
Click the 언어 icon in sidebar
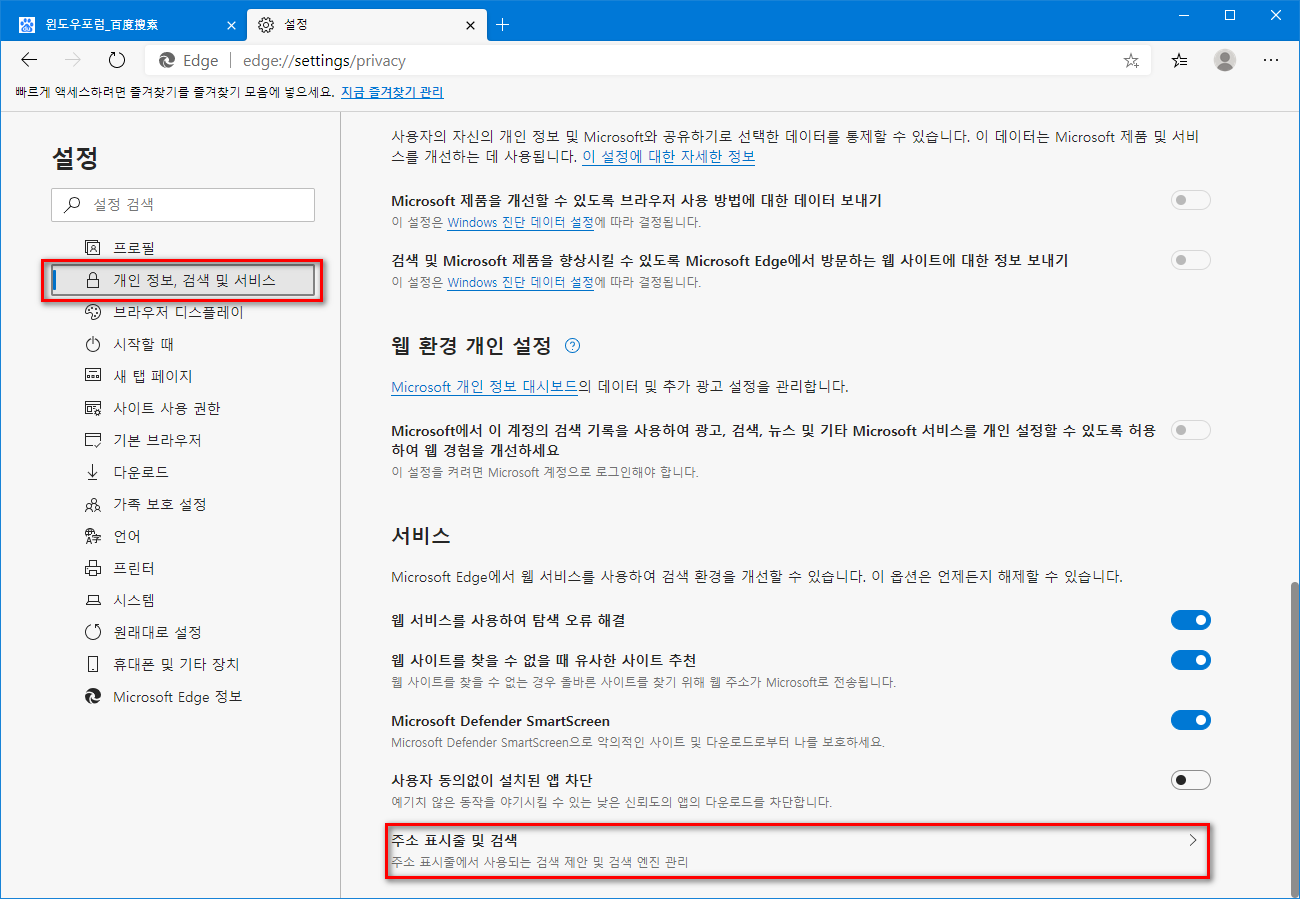(x=93, y=536)
